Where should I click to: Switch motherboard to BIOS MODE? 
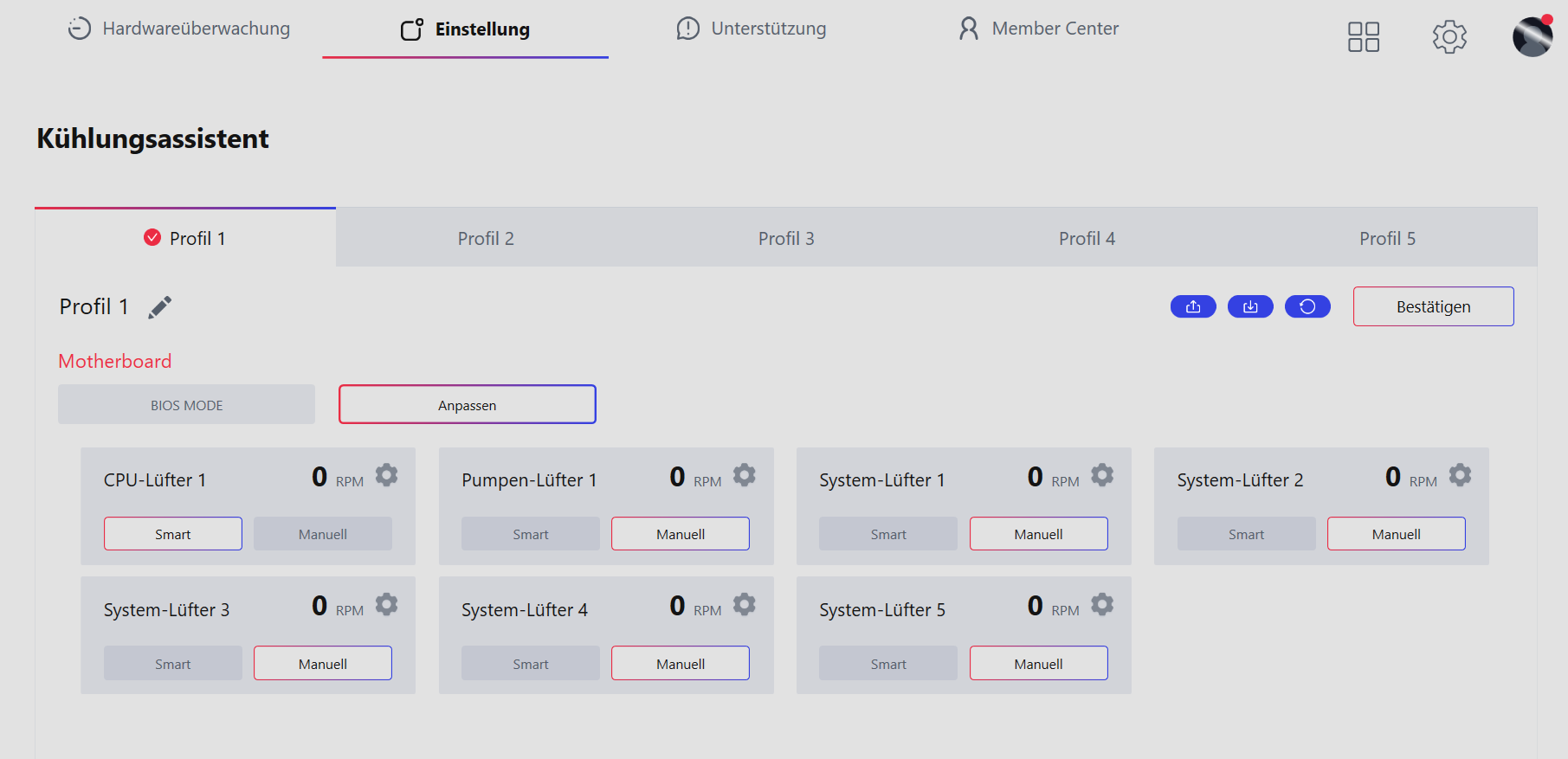[186, 405]
